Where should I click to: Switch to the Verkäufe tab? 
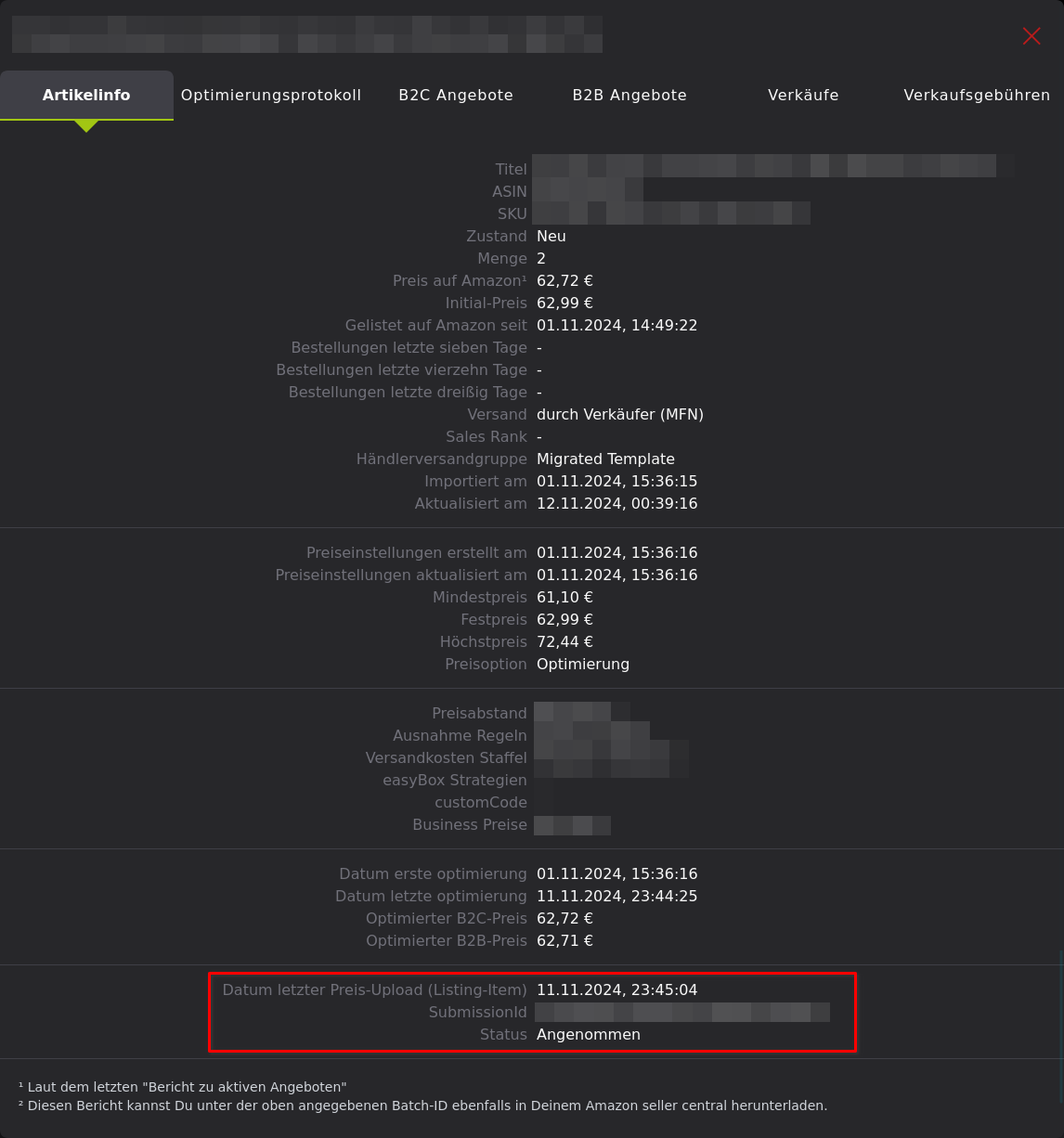804,95
